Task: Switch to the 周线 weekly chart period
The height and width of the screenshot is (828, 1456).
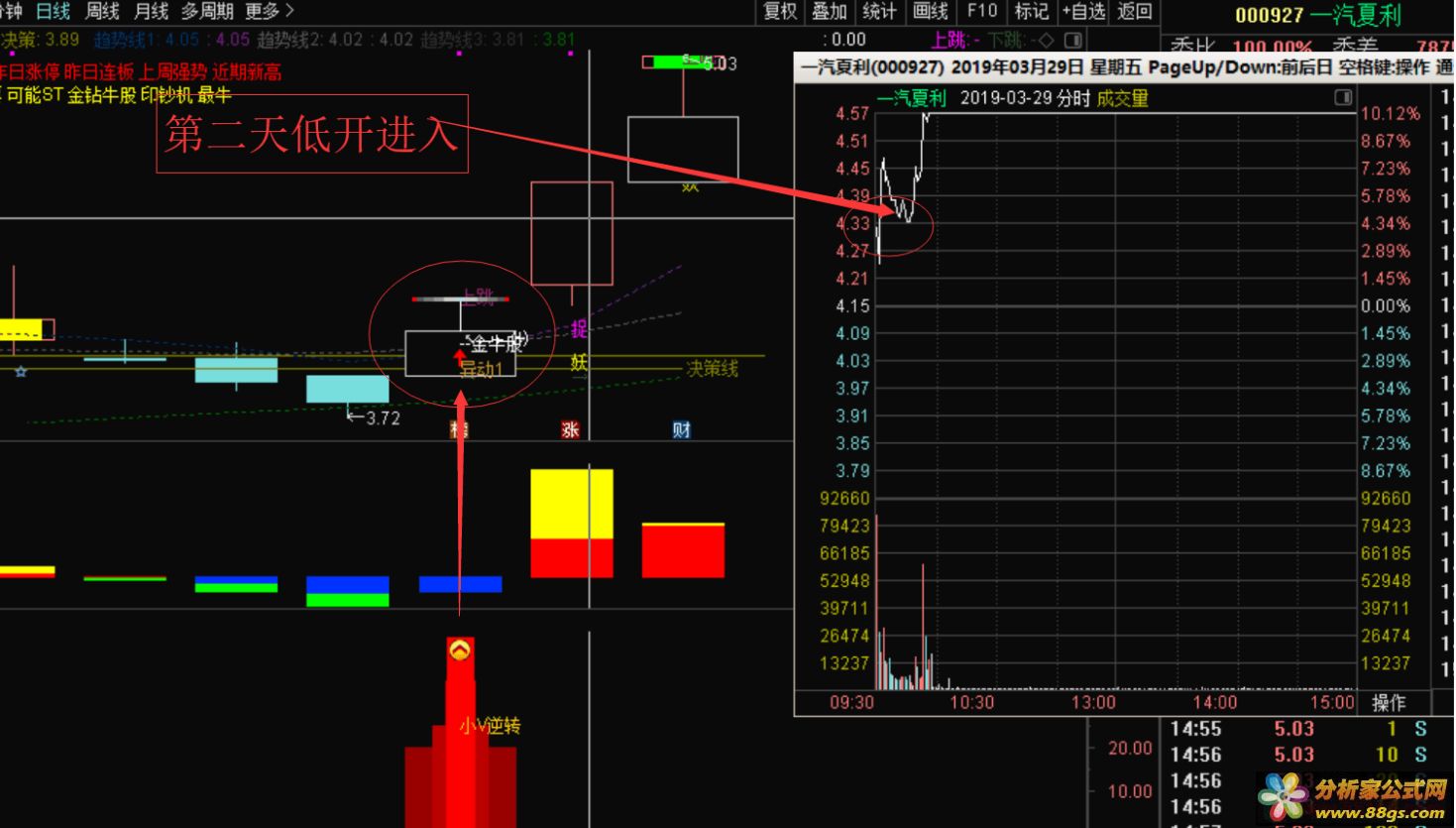Action: pyautogui.click(x=102, y=11)
